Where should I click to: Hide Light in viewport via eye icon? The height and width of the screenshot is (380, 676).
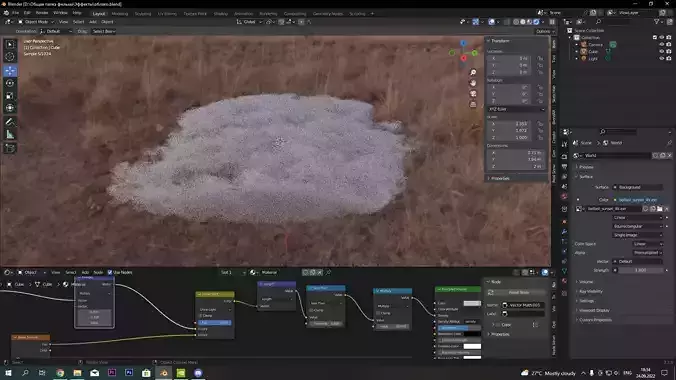pyautogui.click(x=662, y=58)
